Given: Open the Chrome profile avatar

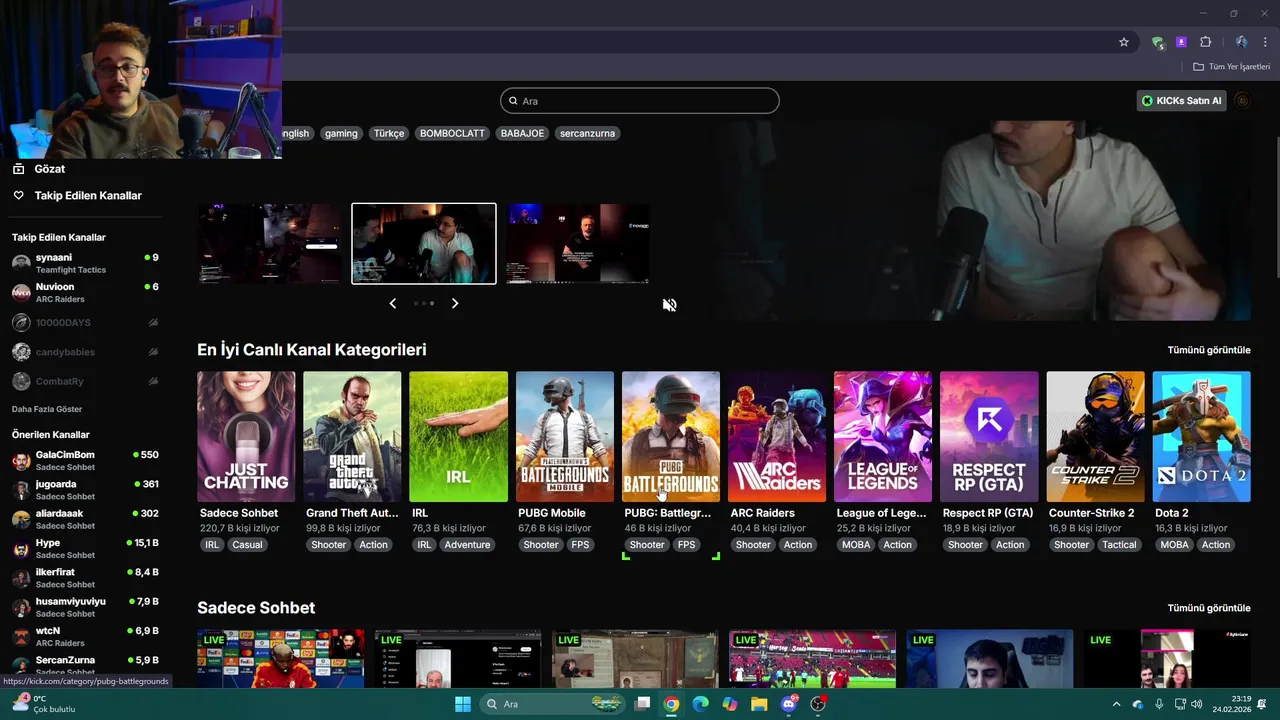Looking at the screenshot, I should click(x=1241, y=42).
